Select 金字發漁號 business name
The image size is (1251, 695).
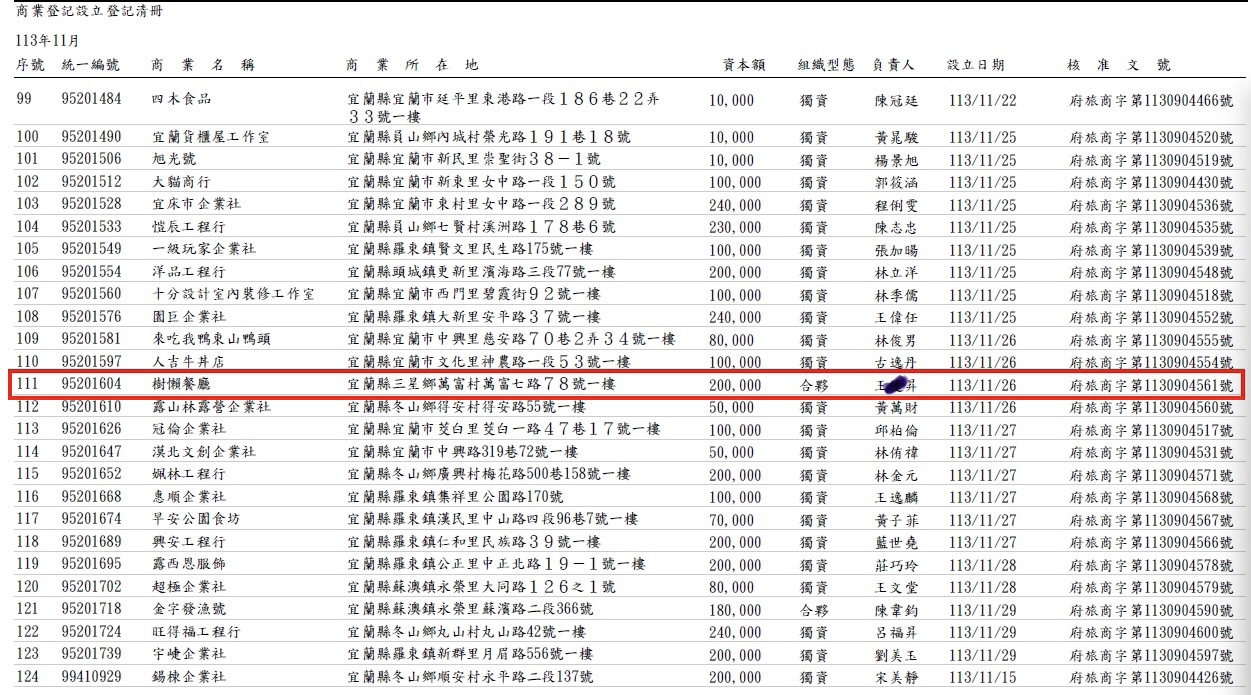(x=188, y=609)
